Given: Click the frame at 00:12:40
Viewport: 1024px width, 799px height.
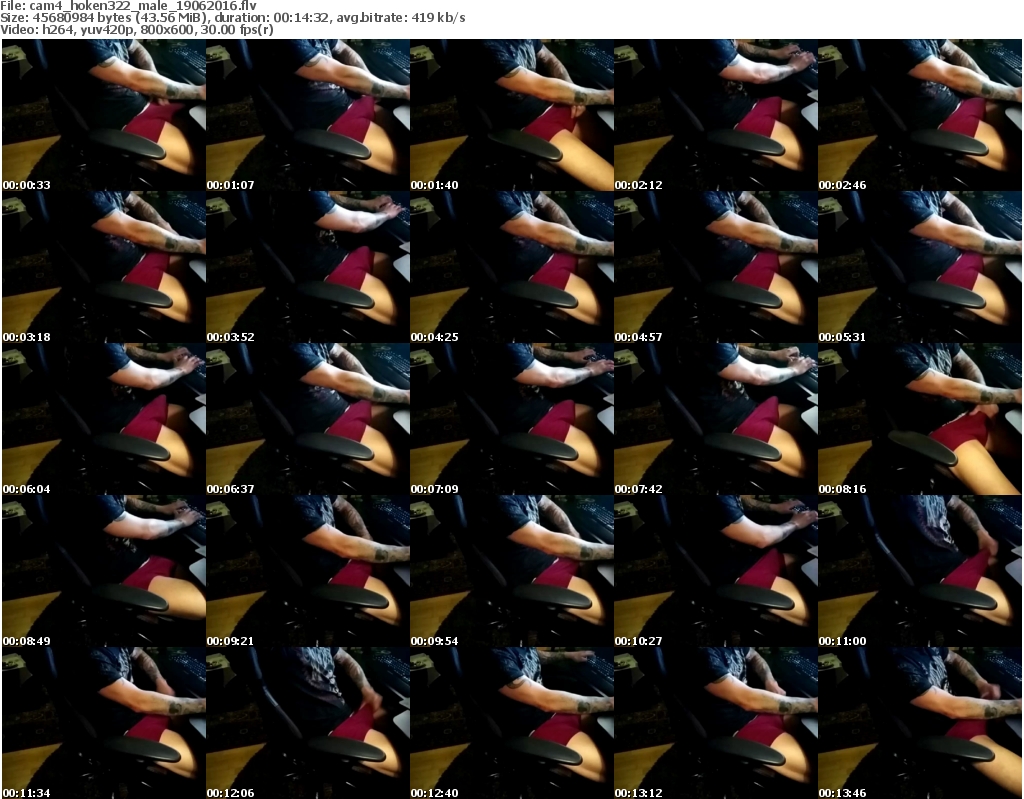Looking at the screenshot, I should coord(512,723).
